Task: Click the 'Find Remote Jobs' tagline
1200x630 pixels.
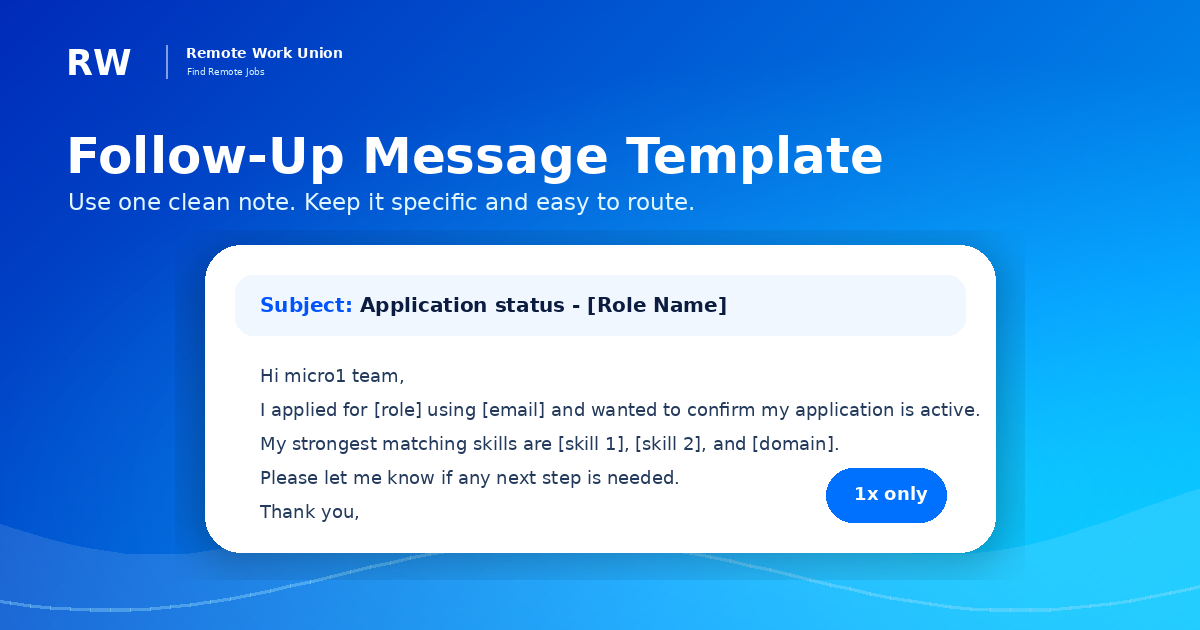Action: click(x=226, y=72)
